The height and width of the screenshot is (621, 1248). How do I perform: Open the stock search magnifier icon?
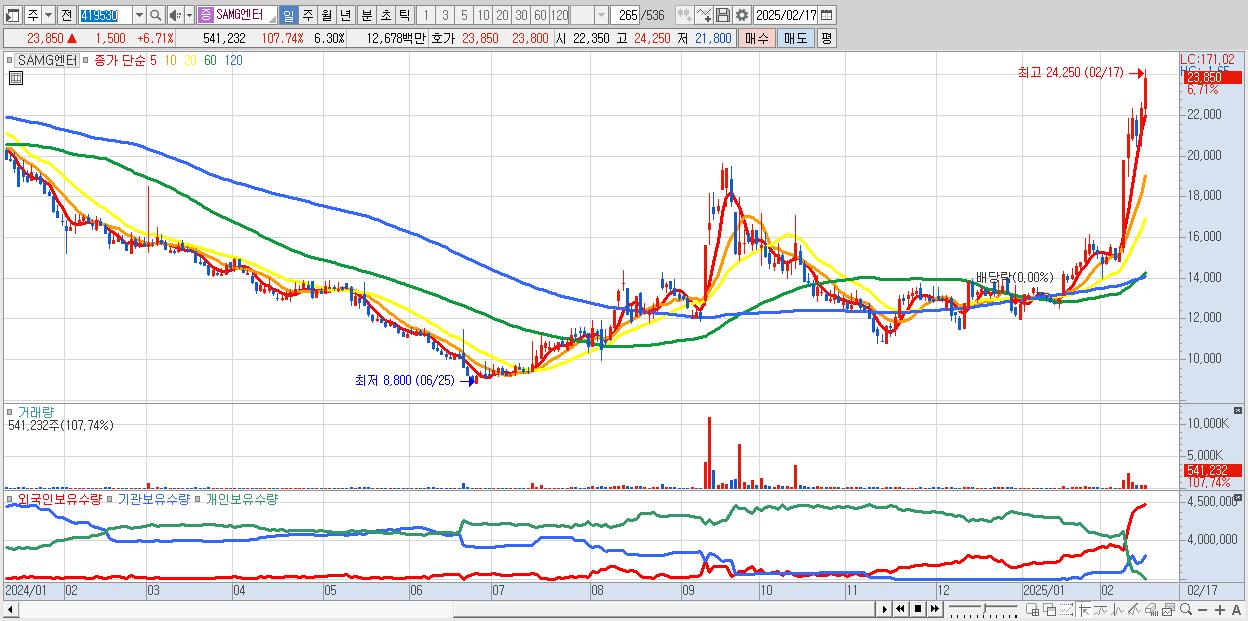coord(156,15)
